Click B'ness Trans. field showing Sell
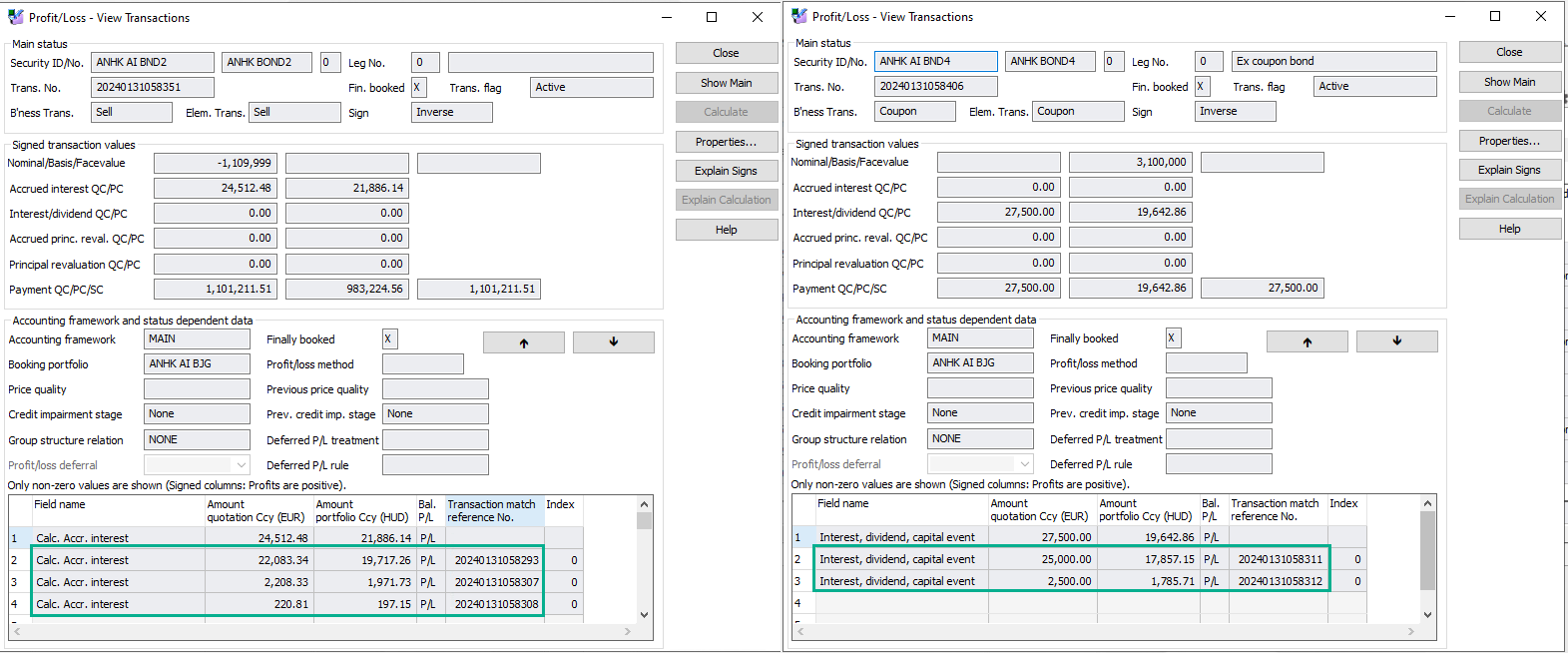1568x653 pixels. (132, 112)
